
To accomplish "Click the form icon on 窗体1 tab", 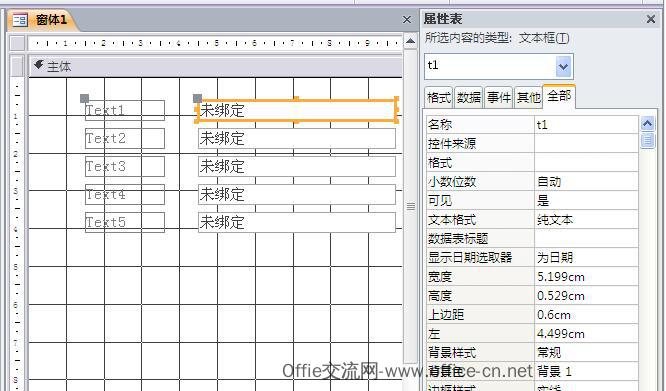I will 20,20.
